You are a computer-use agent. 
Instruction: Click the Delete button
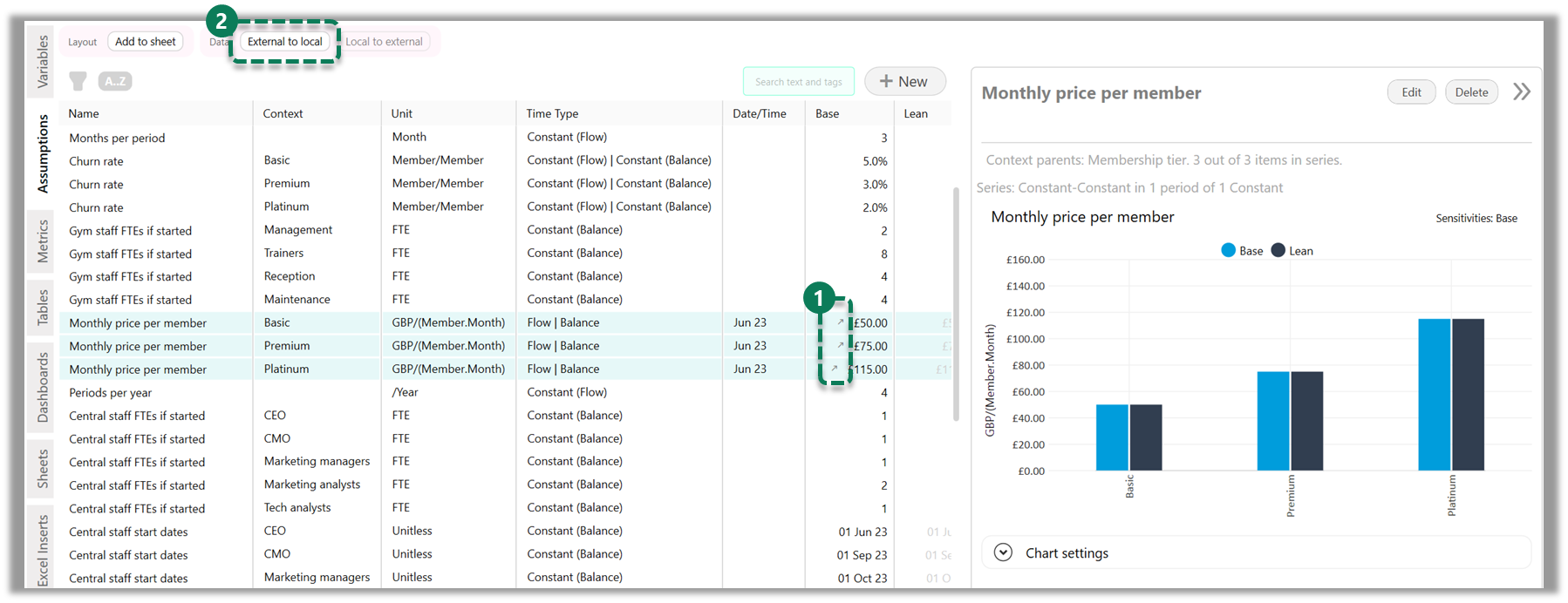(1471, 92)
